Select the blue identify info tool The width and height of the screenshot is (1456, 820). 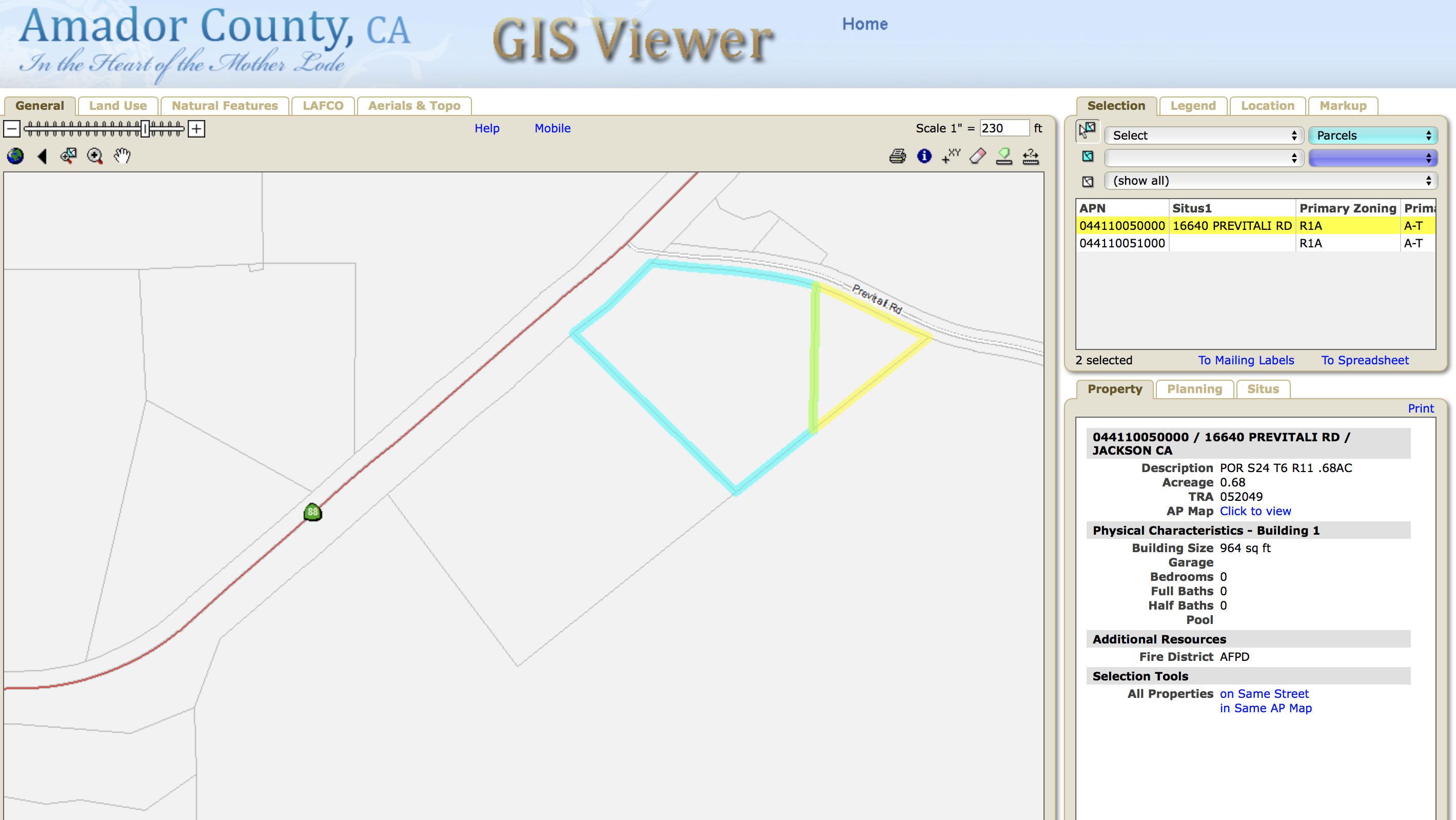click(924, 156)
